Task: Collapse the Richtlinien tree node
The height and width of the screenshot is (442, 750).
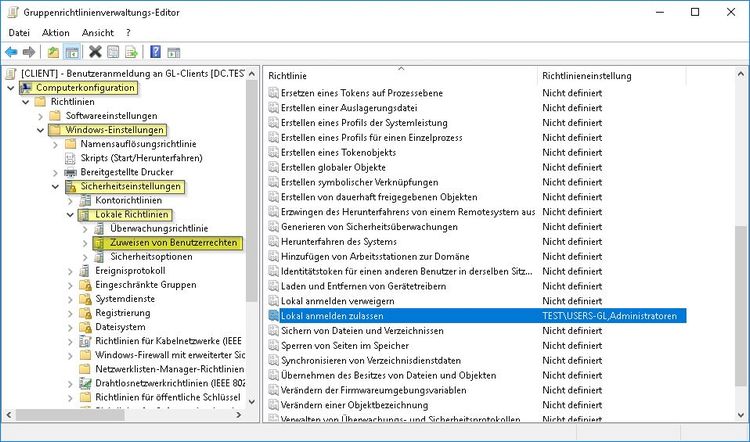Action: point(26,102)
